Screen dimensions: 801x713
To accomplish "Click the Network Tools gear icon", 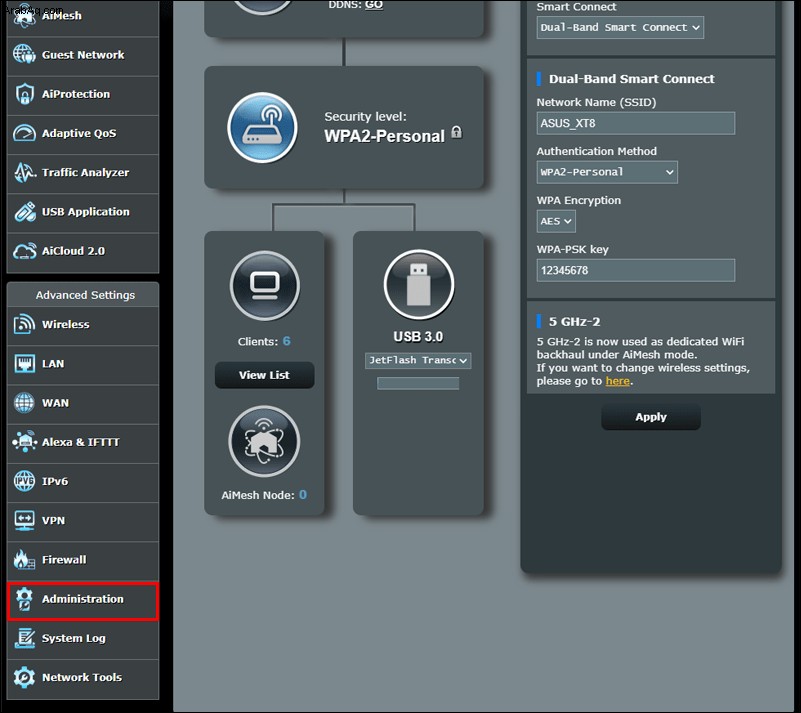I will (24, 677).
